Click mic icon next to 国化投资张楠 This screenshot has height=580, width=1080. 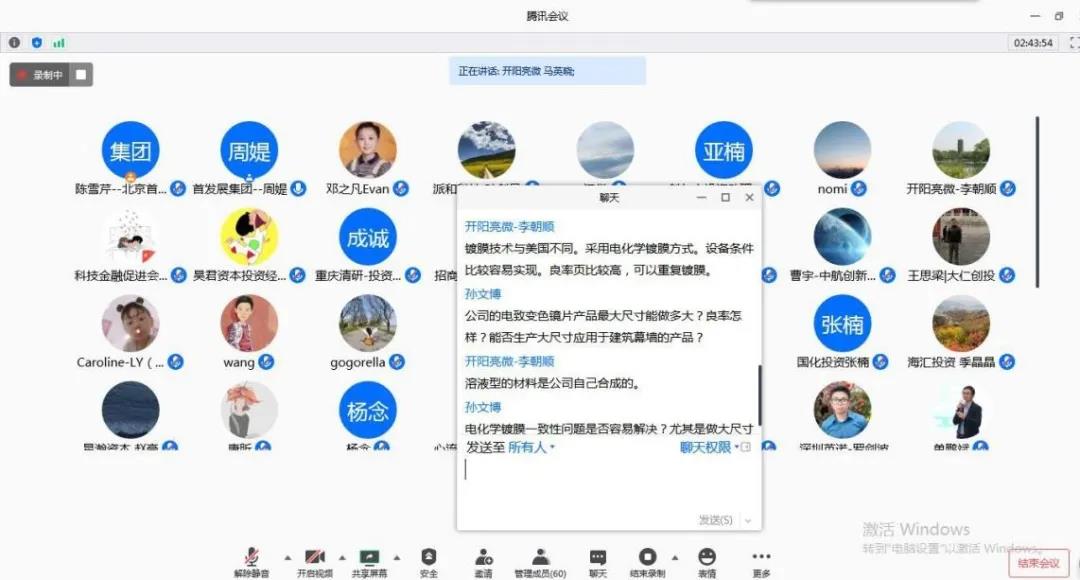tap(880, 362)
